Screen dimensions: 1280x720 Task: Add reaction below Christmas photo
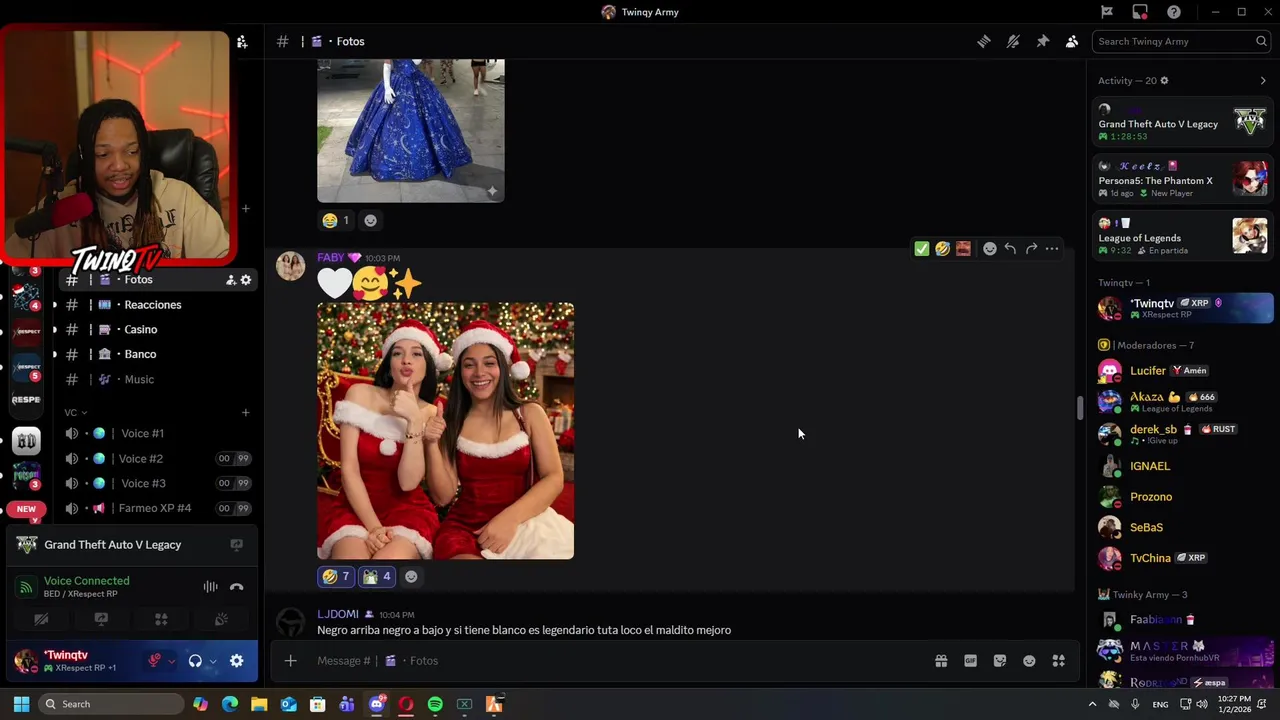[411, 576]
